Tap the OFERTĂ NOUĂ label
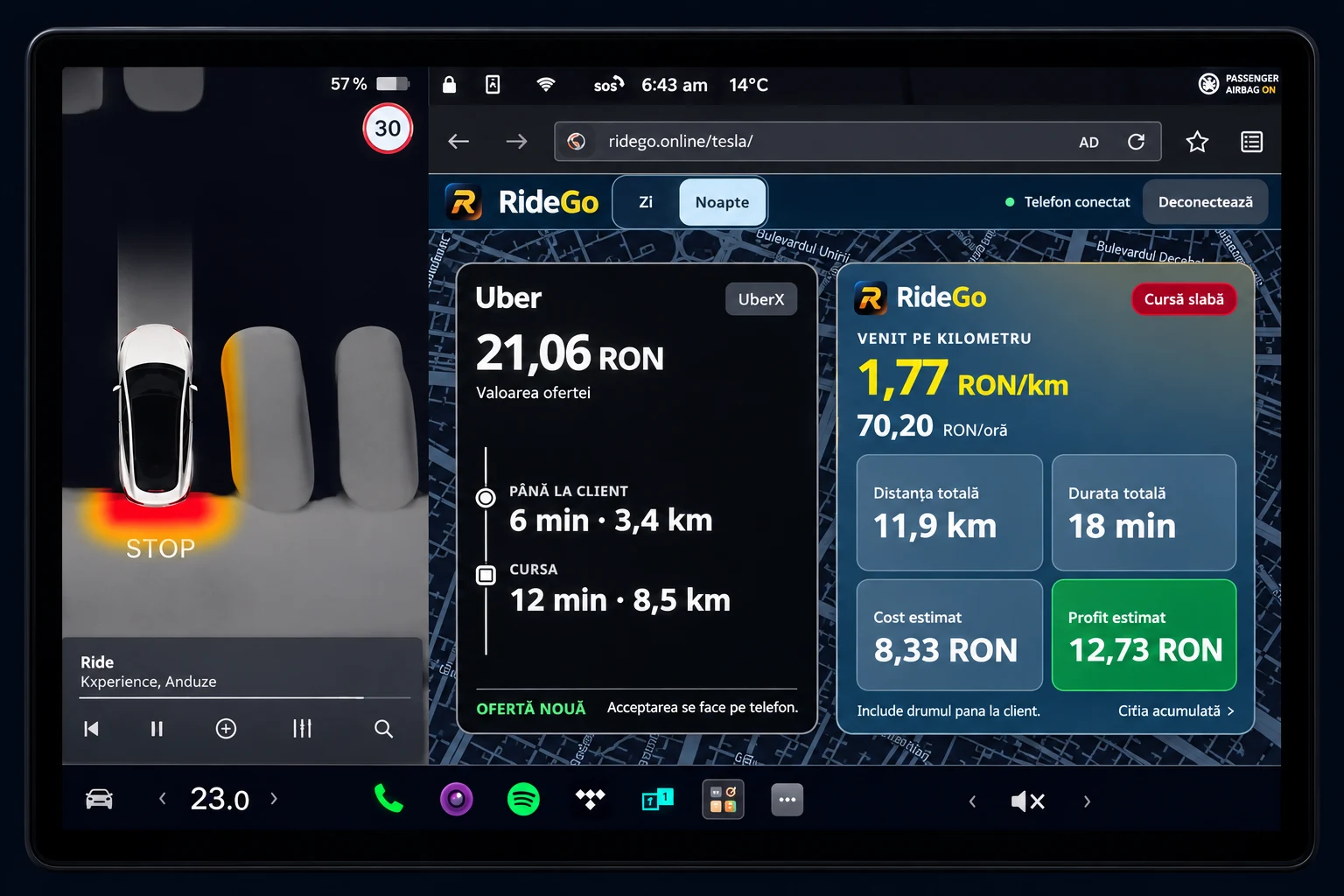The width and height of the screenshot is (1344, 896). pyautogui.click(x=531, y=709)
